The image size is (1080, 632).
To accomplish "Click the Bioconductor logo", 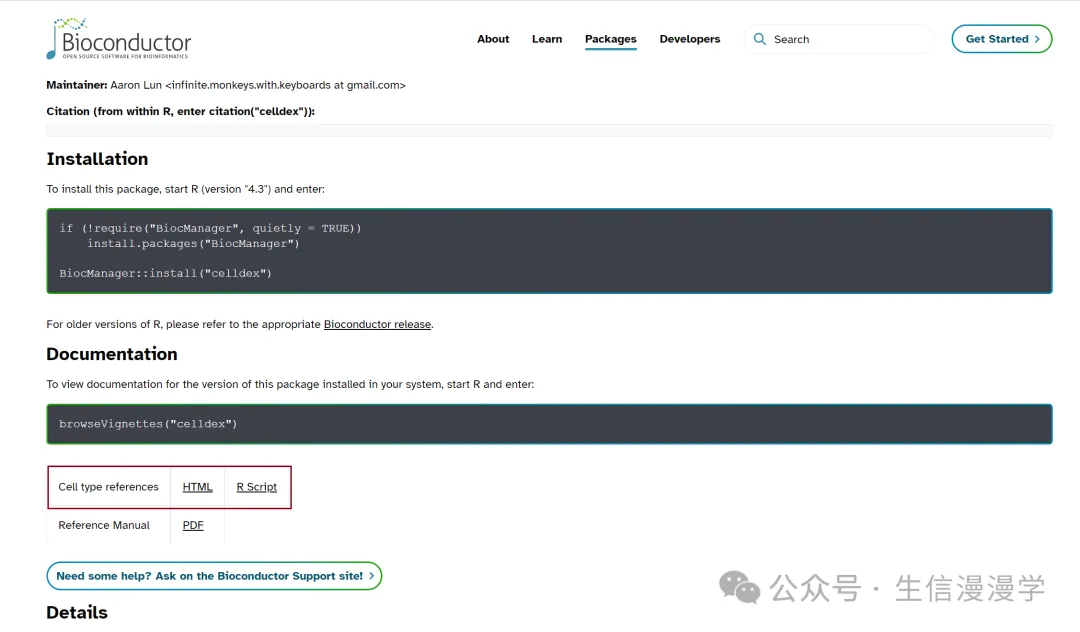I will (118, 39).
